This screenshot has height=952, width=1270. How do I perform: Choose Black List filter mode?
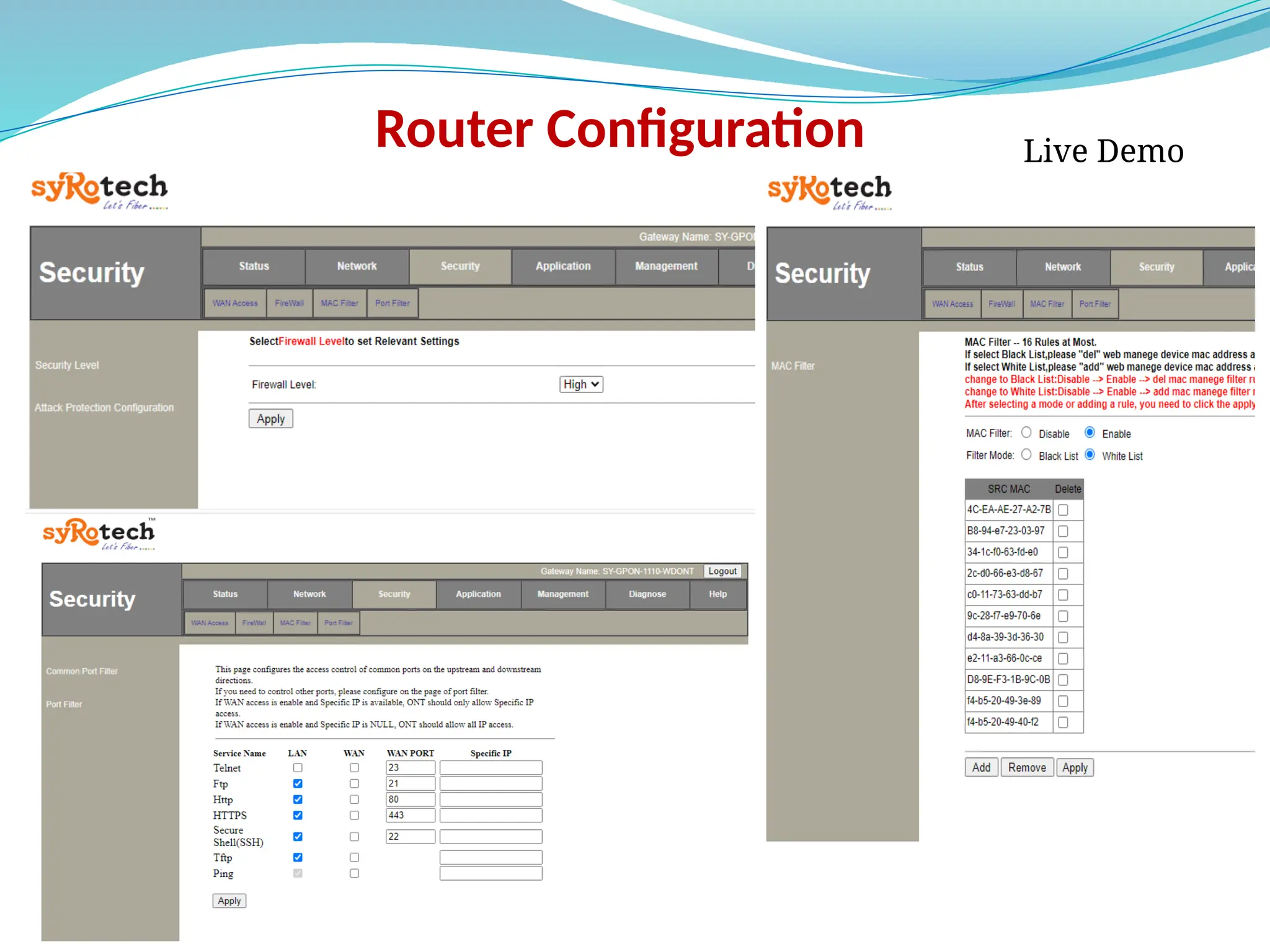1026,455
